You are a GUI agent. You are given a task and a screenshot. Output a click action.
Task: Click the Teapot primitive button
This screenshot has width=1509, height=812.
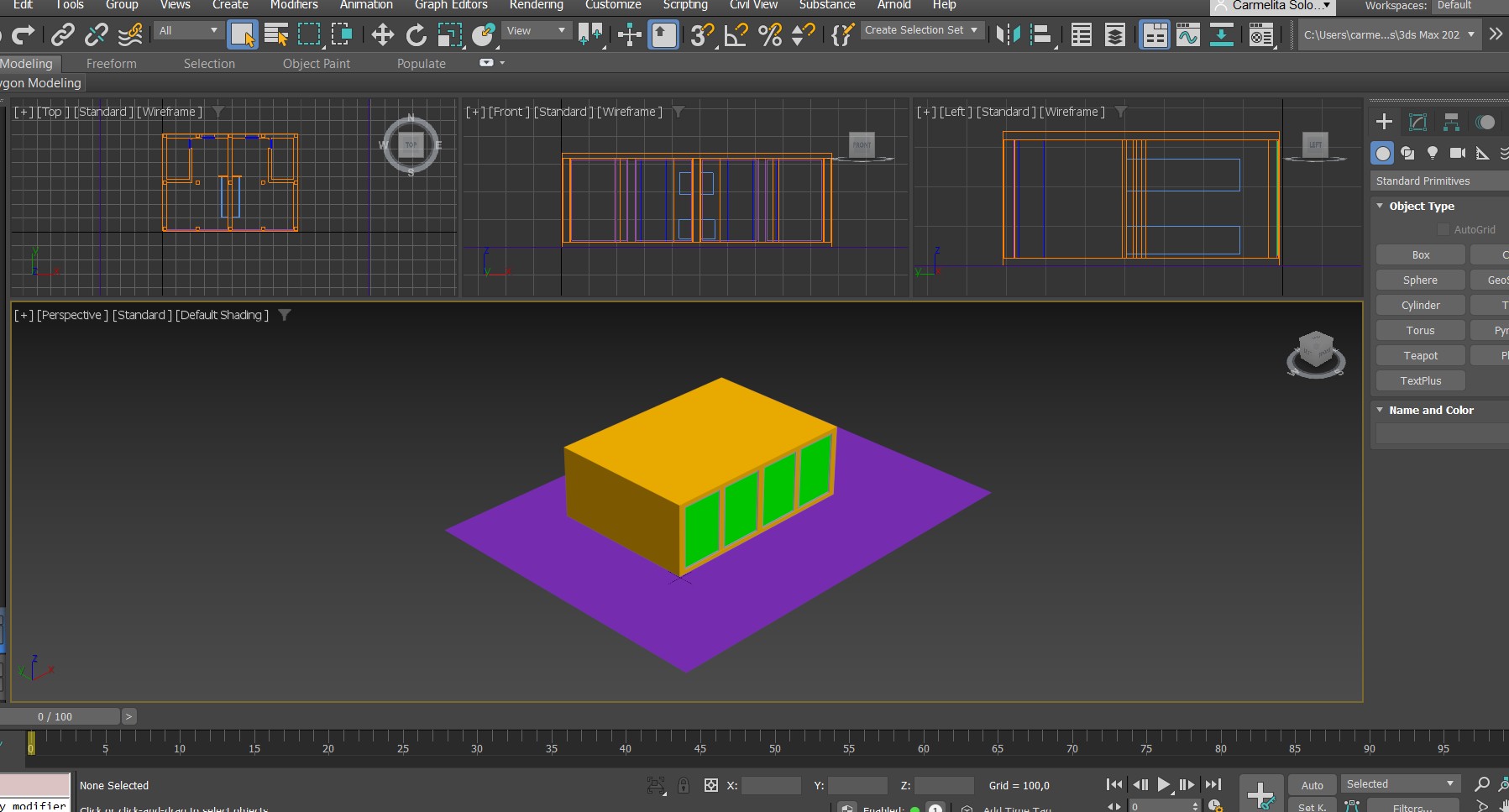pos(1420,356)
